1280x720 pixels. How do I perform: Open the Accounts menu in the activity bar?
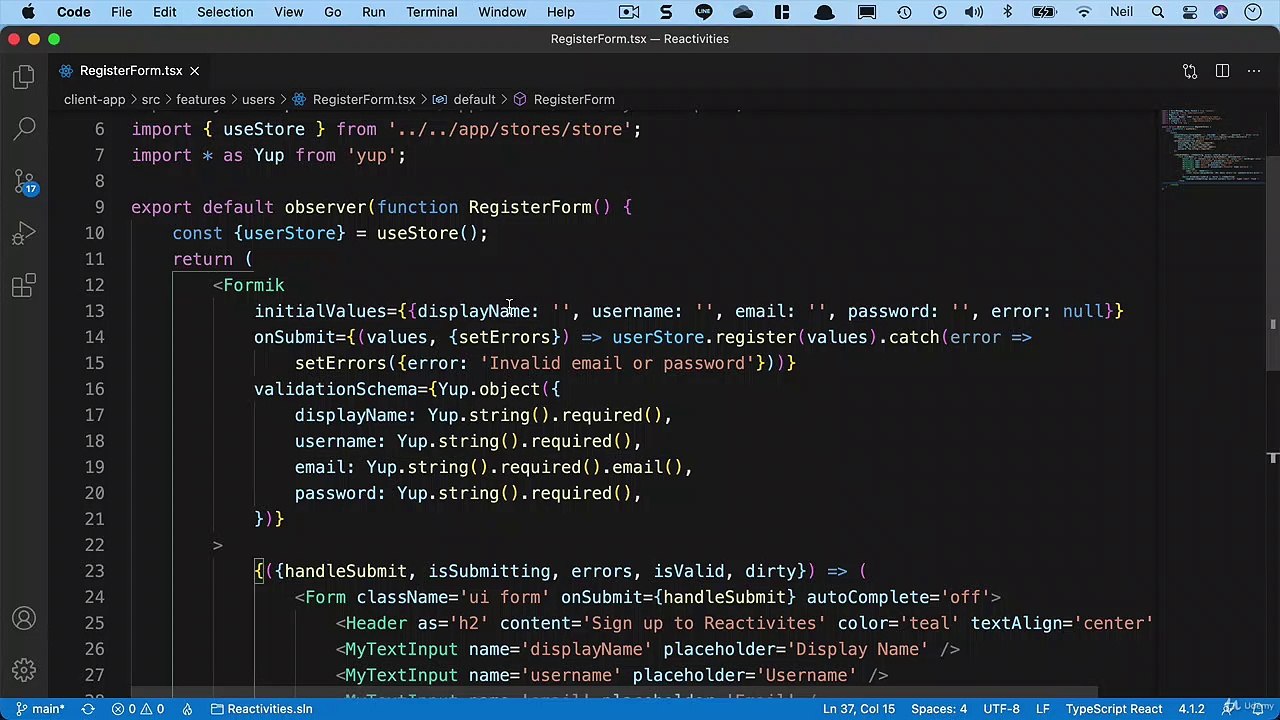[x=24, y=619]
